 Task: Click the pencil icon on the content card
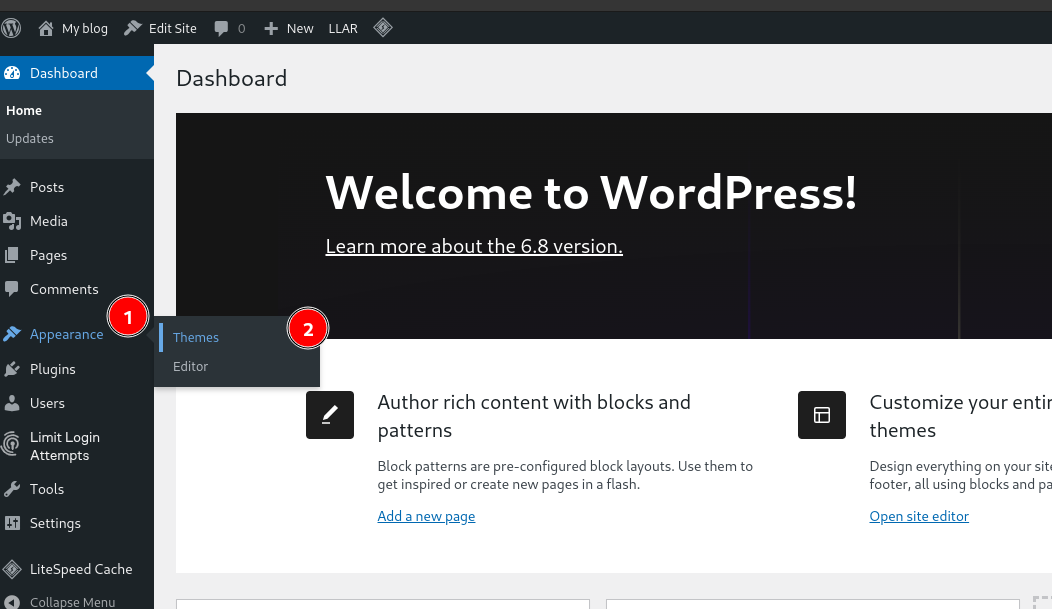click(x=330, y=415)
